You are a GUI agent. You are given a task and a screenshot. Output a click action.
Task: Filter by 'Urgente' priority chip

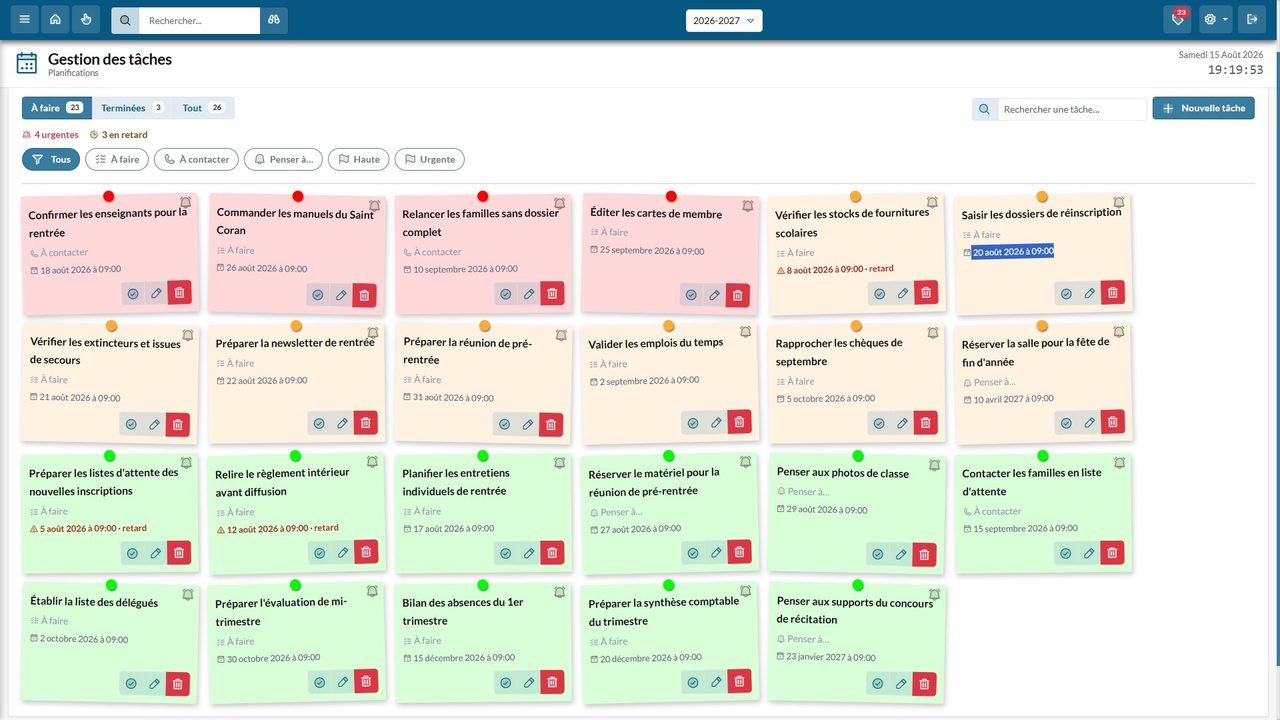click(x=430, y=159)
